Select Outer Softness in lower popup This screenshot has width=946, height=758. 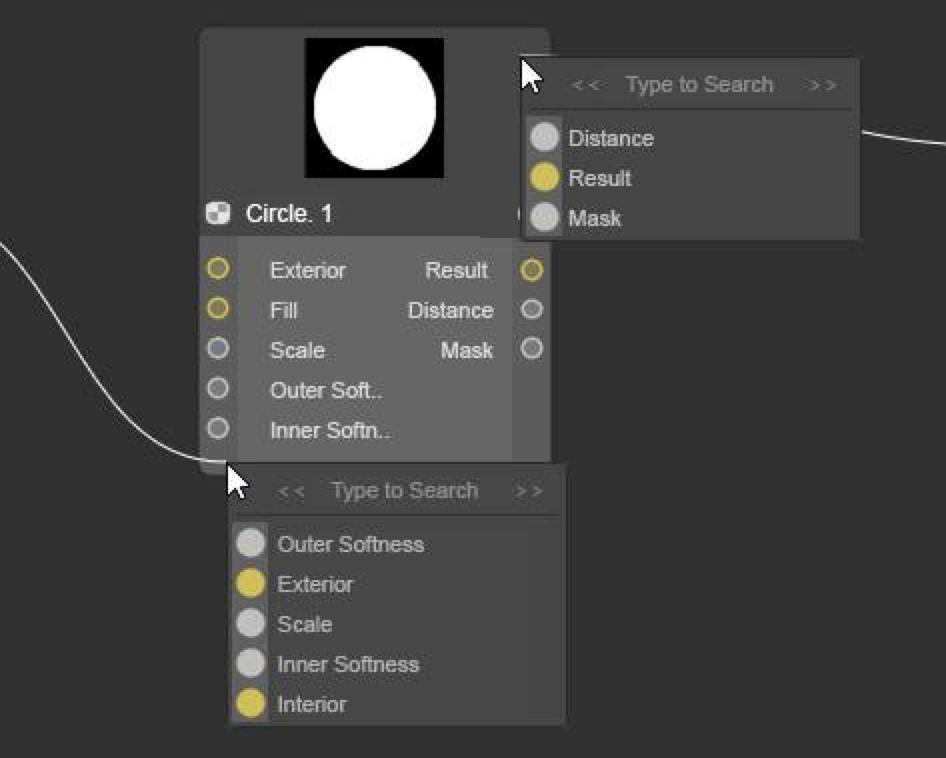tap(350, 544)
